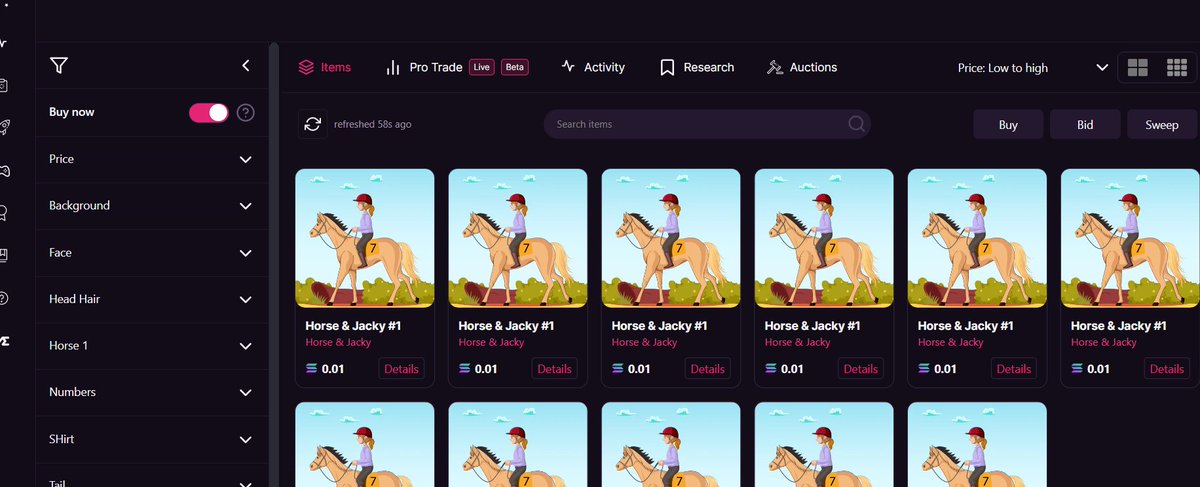This screenshot has height=487, width=1200.
Task: Open the rewards badge icon in the sidebar
Action: [x=5, y=212]
